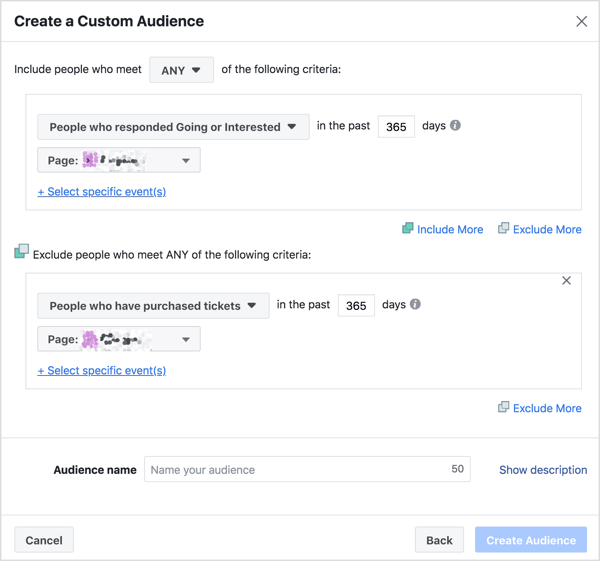Screen dimensions: 600x561
Task: Click Select specific event(s) in include section
Action: click(102, 191)
